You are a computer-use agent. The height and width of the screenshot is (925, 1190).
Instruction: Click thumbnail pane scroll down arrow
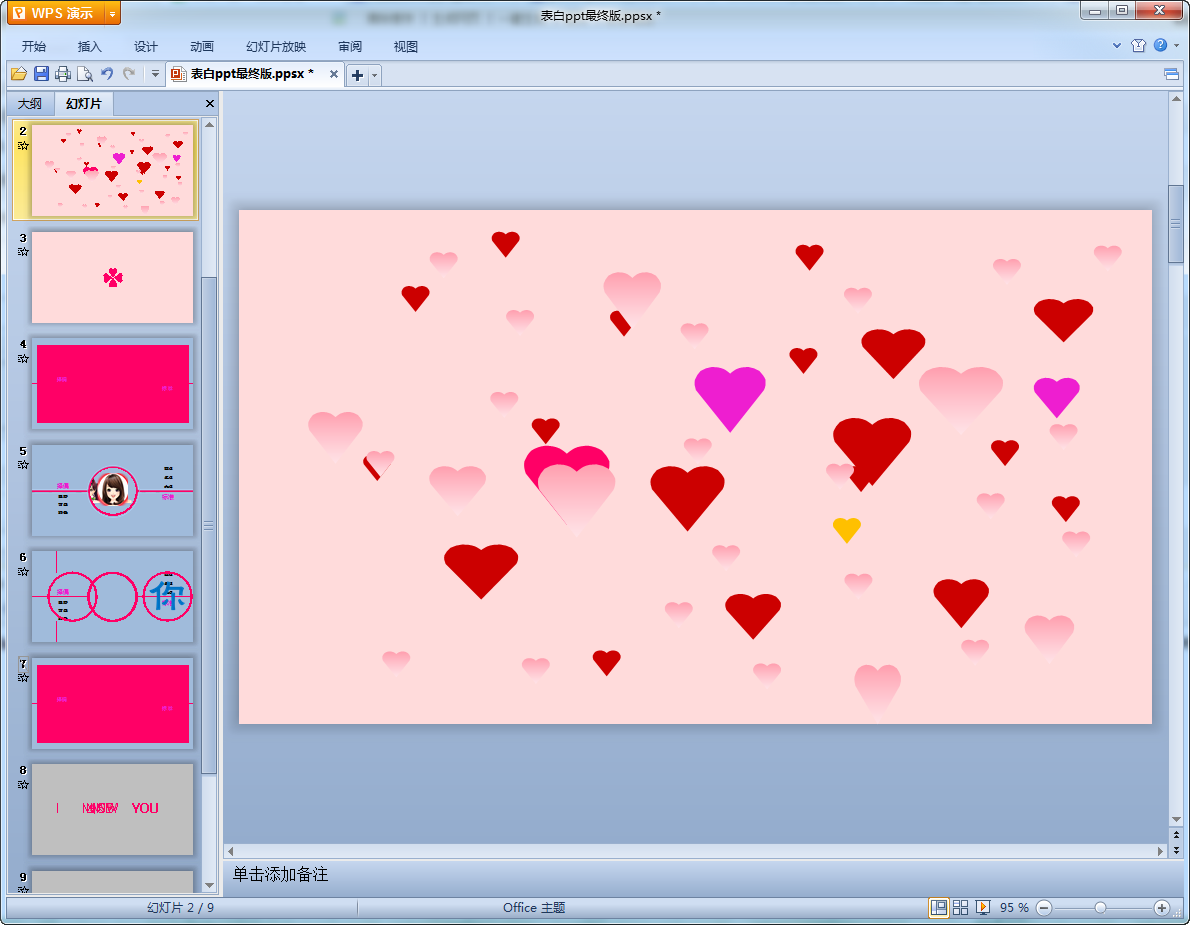tap(209, 885)
